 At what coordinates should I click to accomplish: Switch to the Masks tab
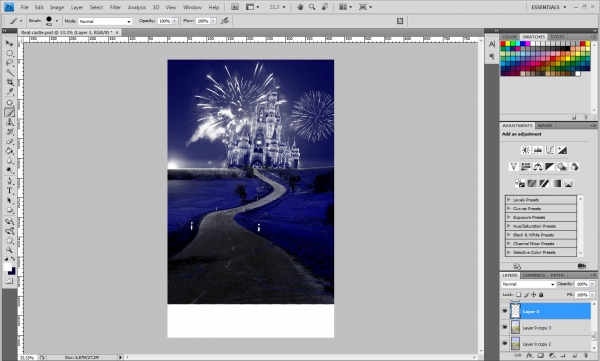[x=545, y=126]
